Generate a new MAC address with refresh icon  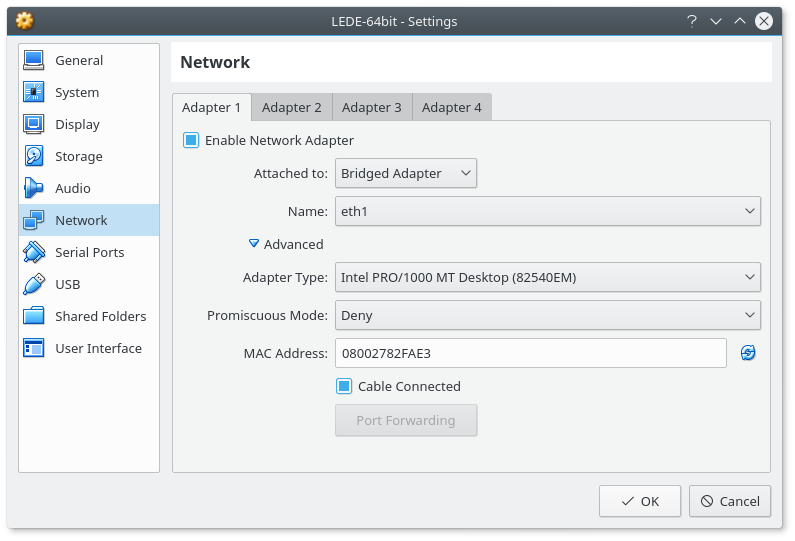(748, 353)
